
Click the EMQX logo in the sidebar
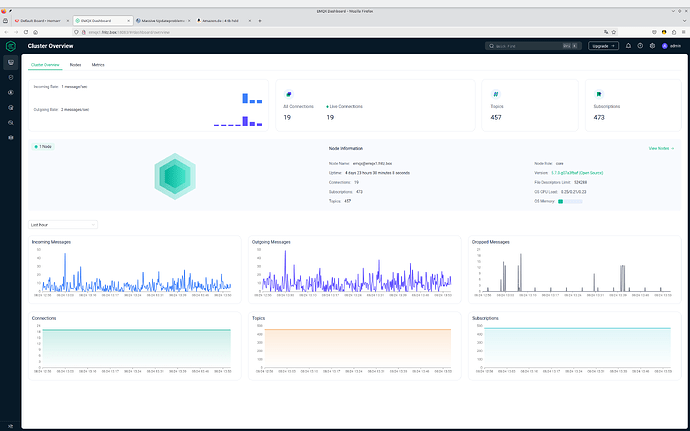point(11,46)
